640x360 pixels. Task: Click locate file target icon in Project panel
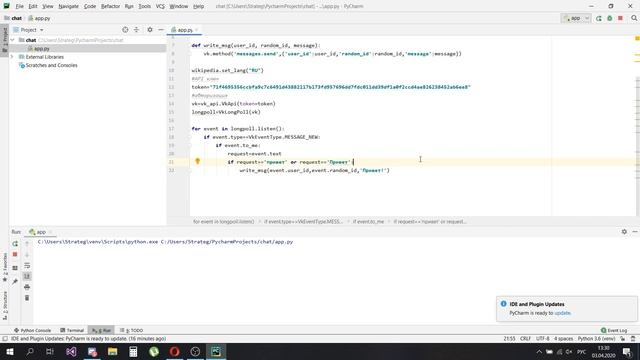(125, 30)
